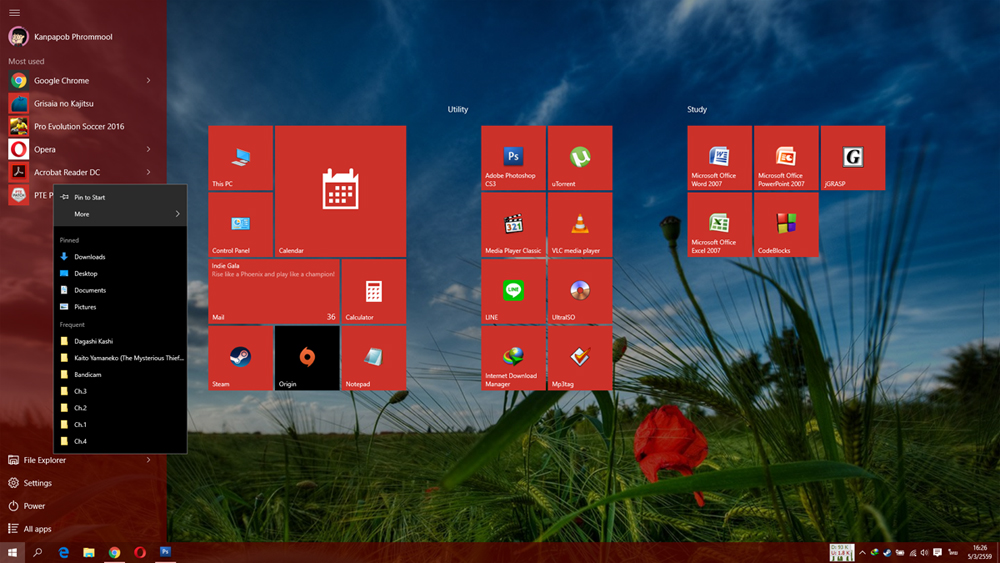Open the Control Panel tile

pos(240,224)
